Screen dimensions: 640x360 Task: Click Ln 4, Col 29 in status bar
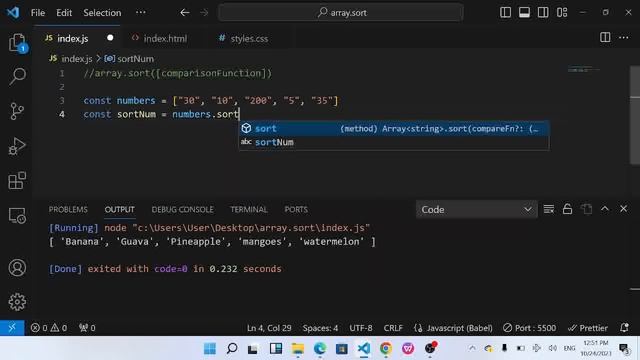click(269, 328)
